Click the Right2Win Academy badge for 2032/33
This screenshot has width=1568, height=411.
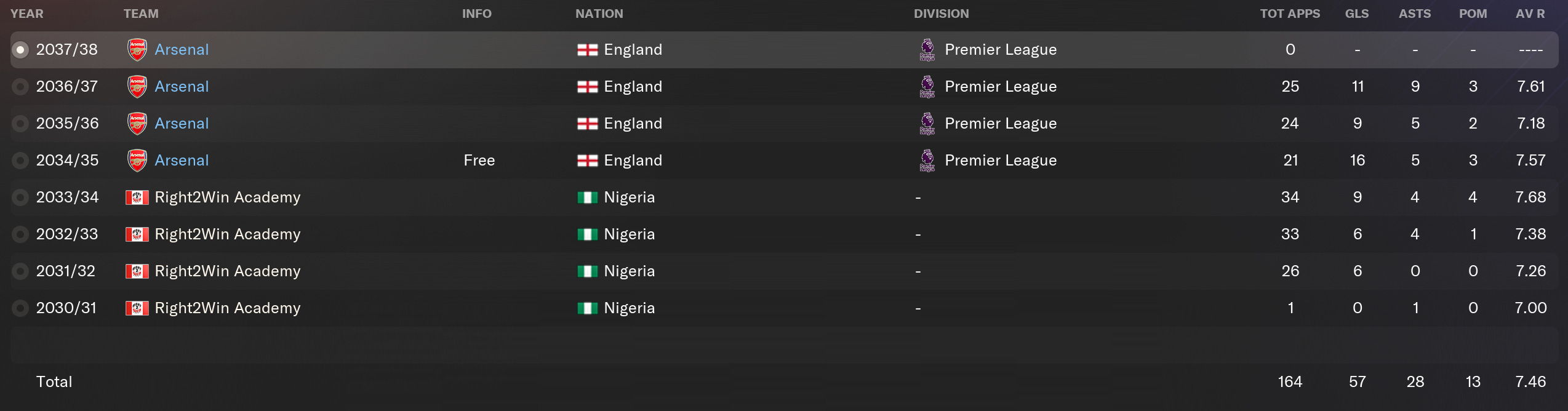(137, 234)
